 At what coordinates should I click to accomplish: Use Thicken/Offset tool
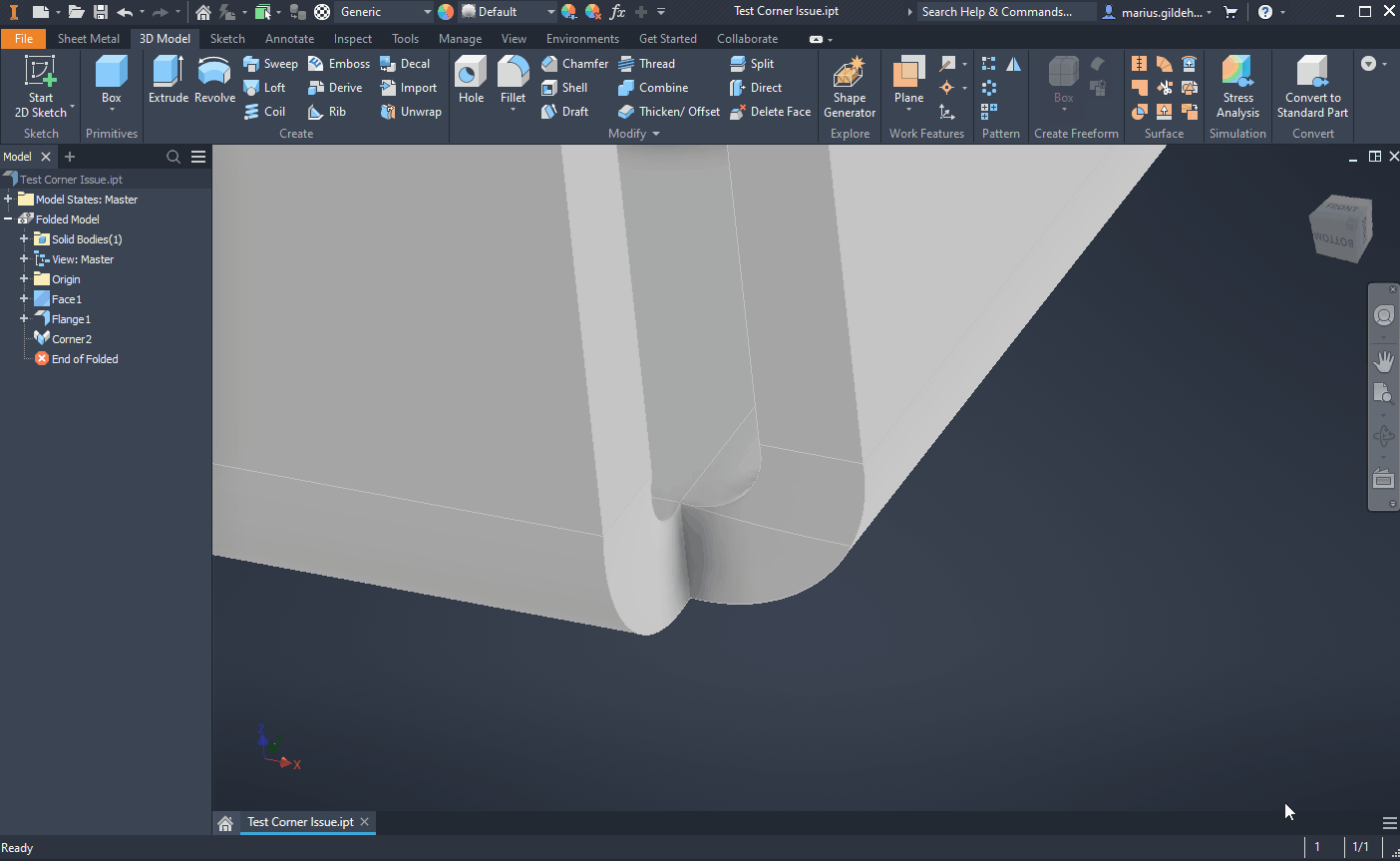point(669,112)
